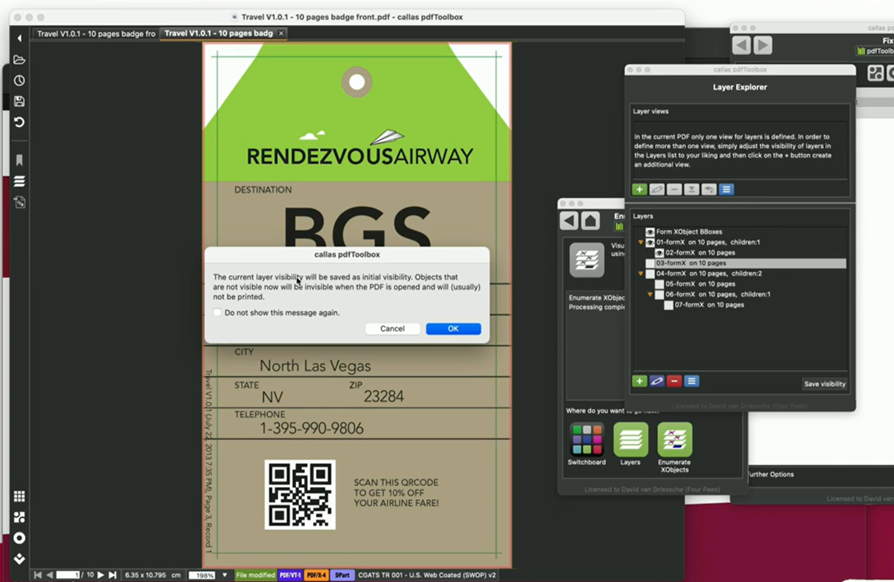Switch to first Travel V1.0.1 document tab
Screen dimensions: 894x582
96,34
